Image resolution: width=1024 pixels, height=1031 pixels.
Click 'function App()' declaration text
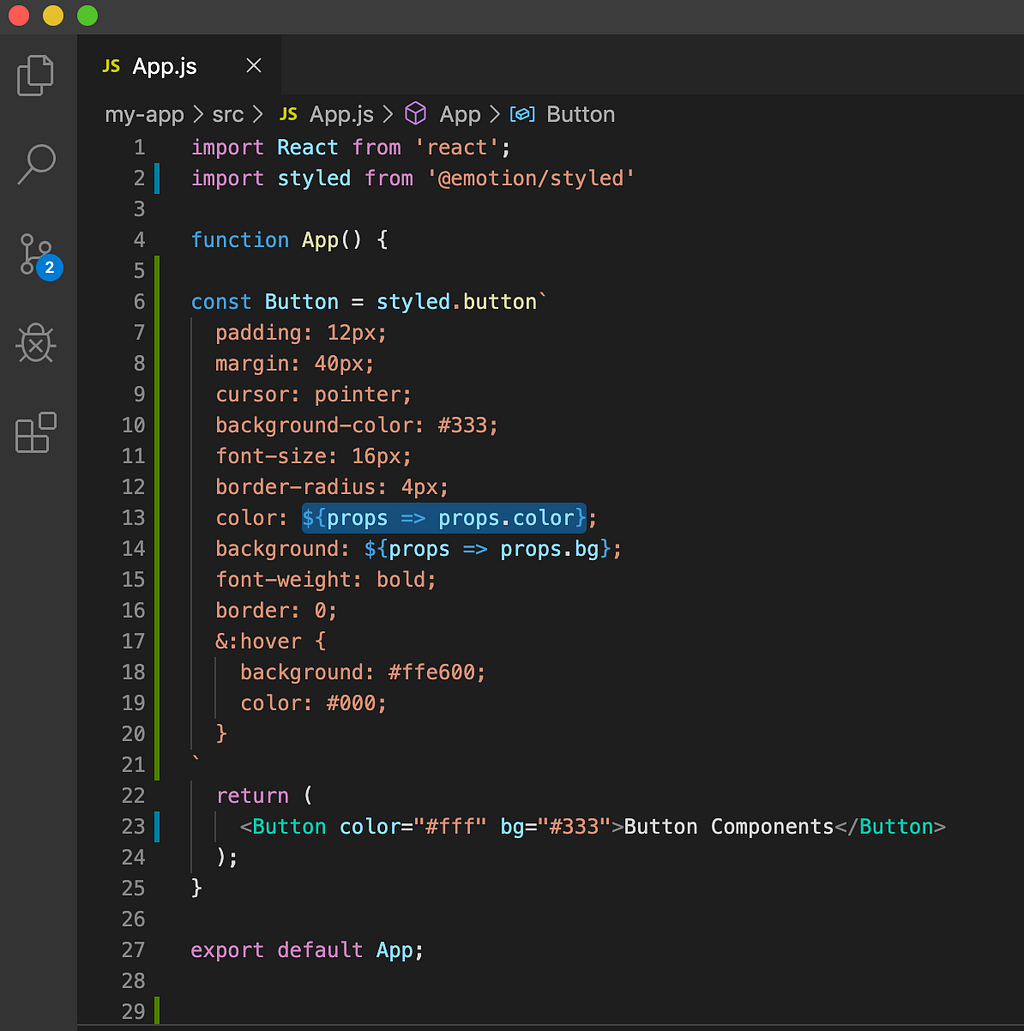click(276, 240)
